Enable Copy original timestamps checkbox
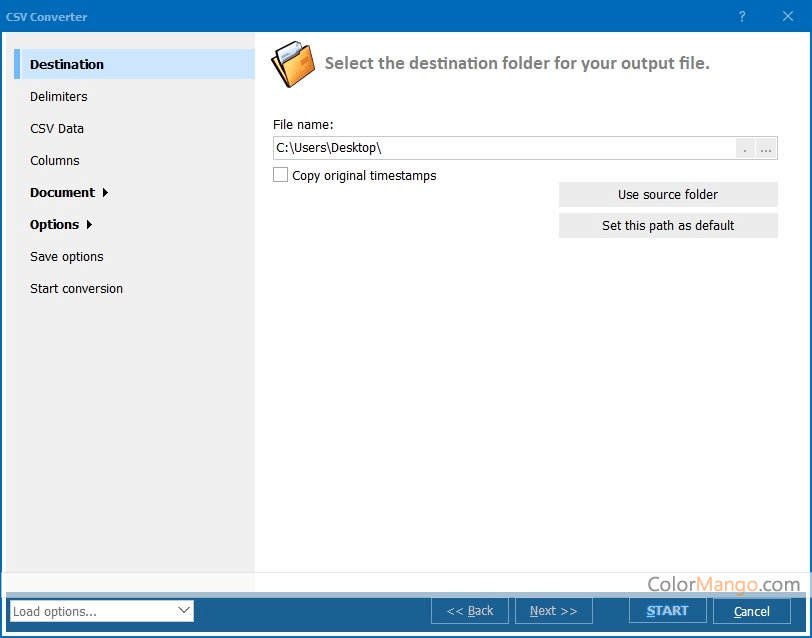Viewport: 812px width, 638px height. tap(280, 175)
